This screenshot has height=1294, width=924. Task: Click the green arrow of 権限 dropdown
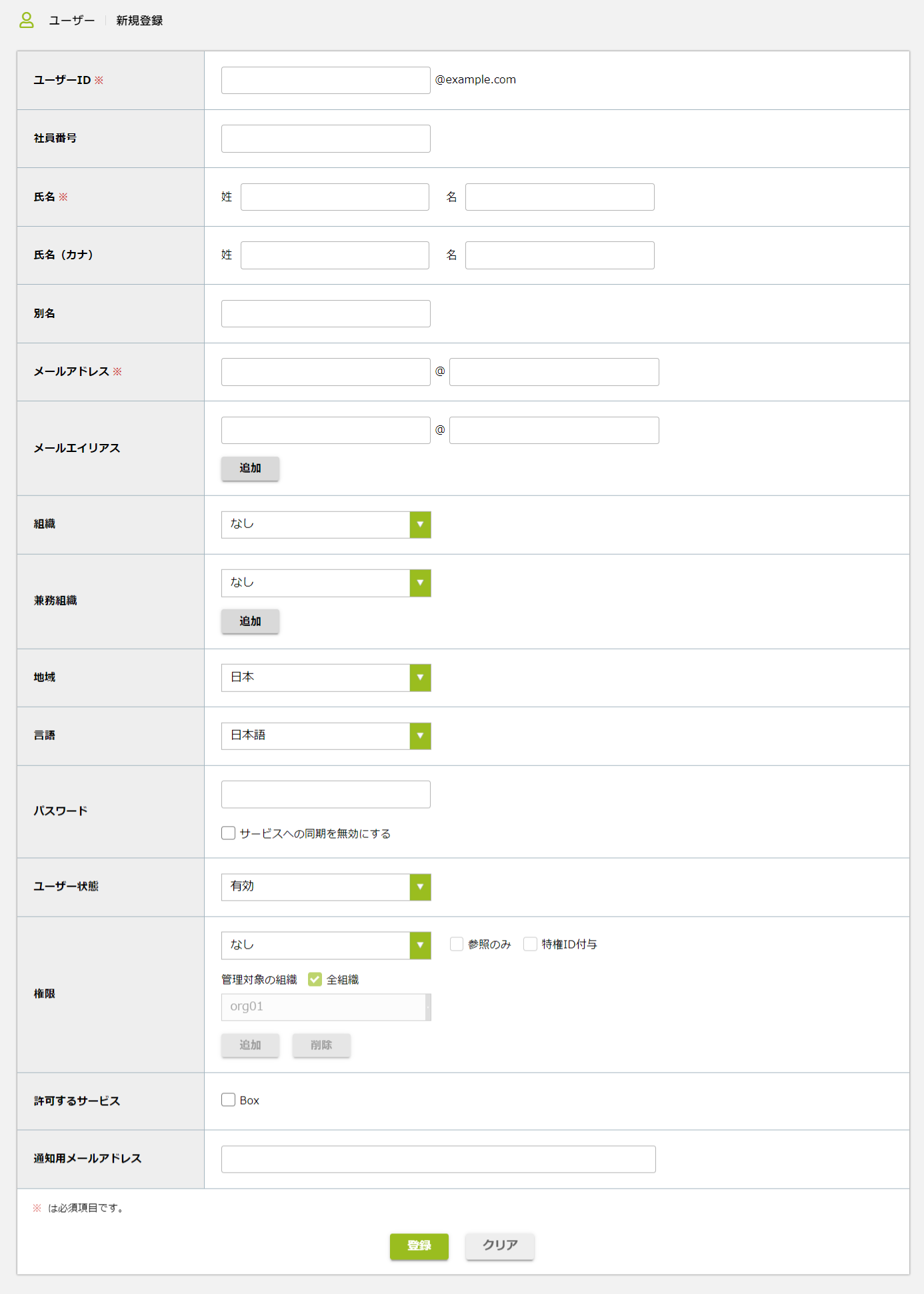[x=420, y=945]
